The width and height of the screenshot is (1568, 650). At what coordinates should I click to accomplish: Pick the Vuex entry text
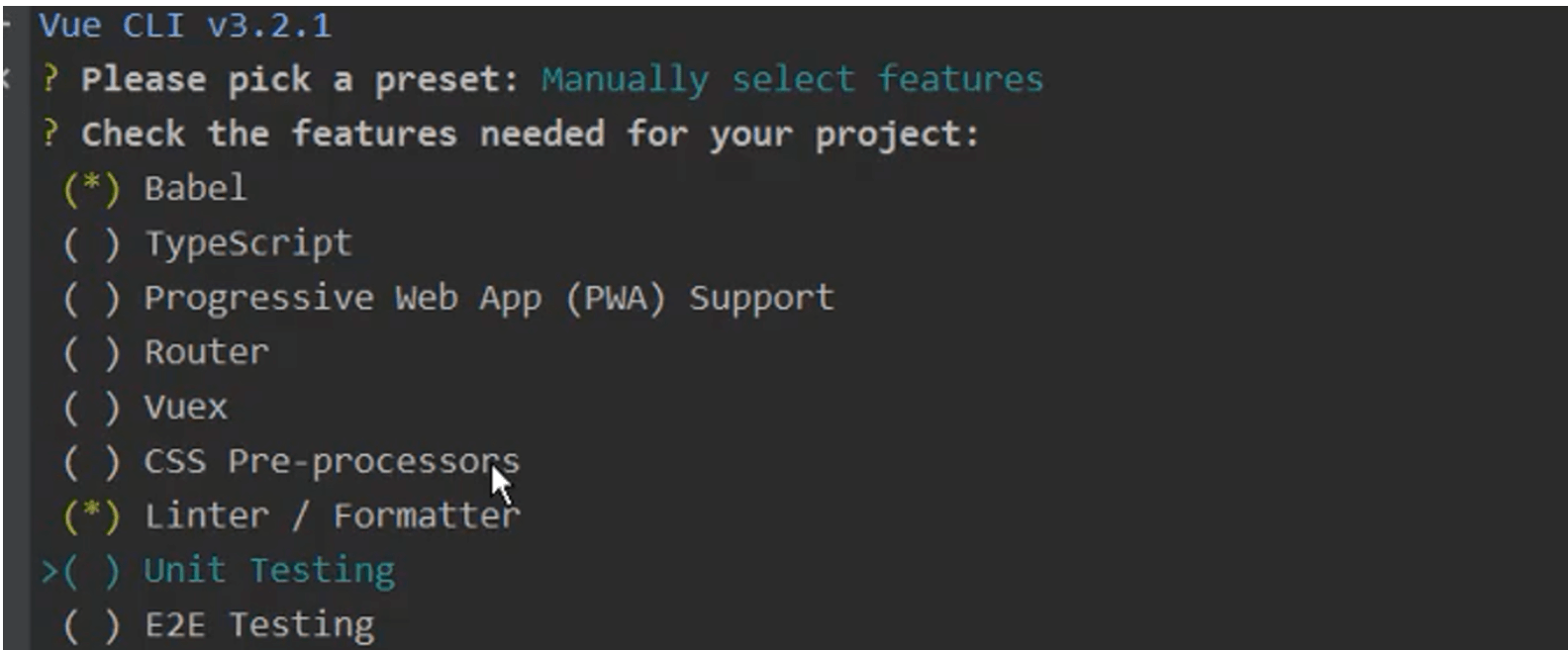185,407
